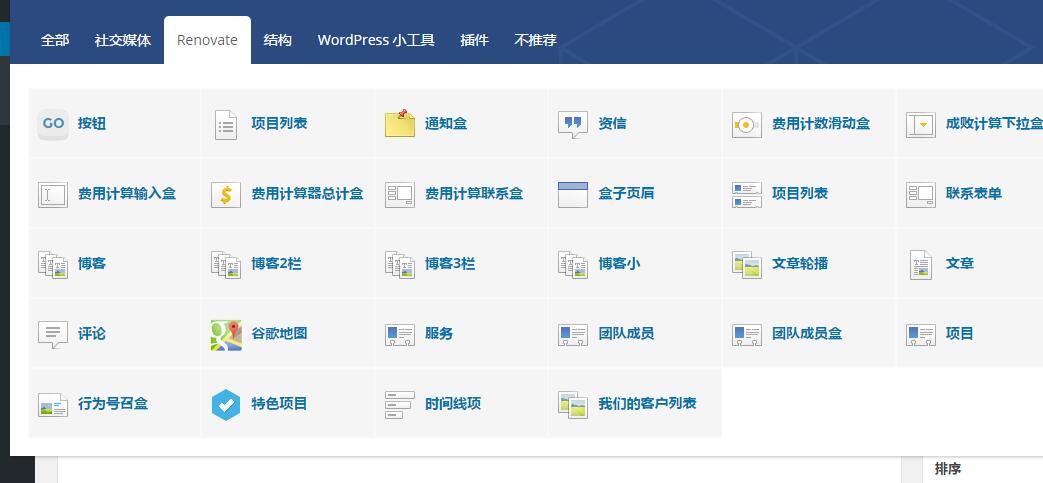Click the 费用计数滑动盒 label
The height and width of the screenshot is (483, 1043).
coord(821,124)
